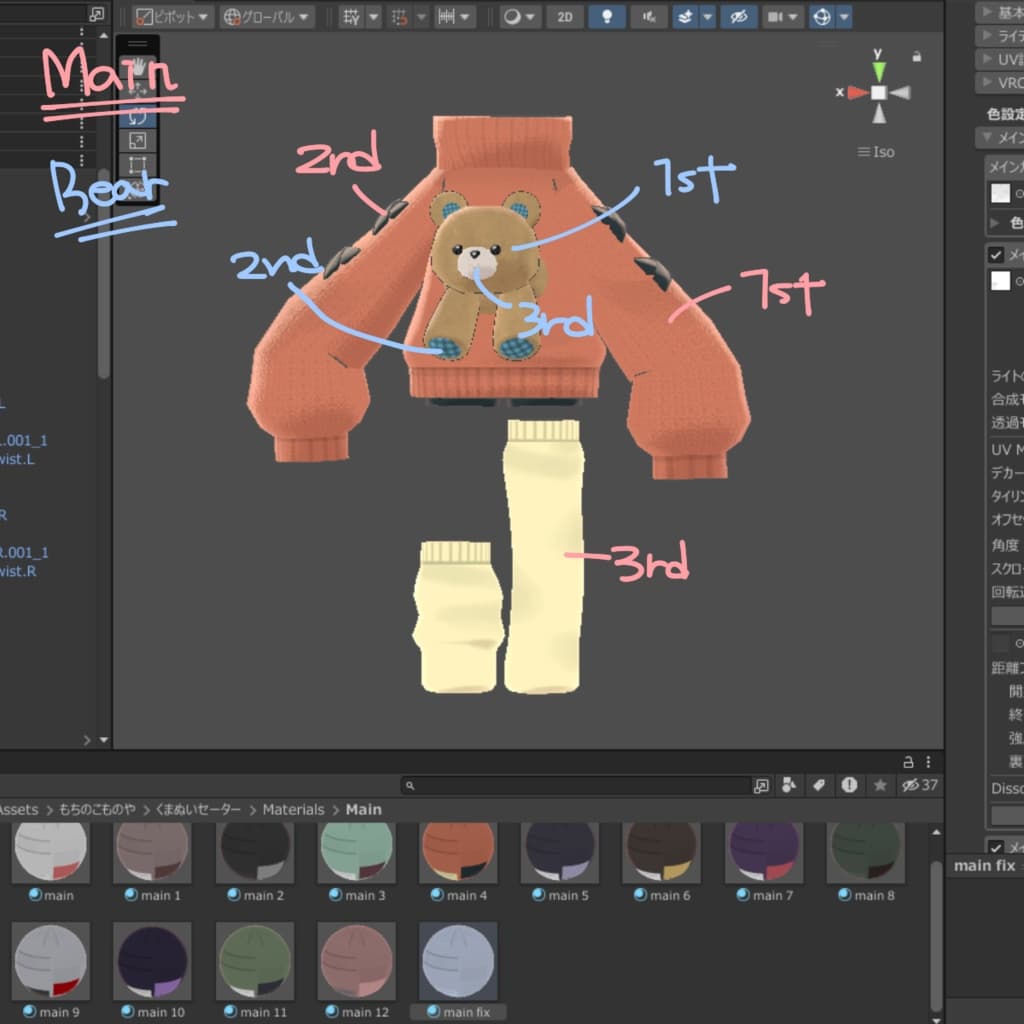The width and height of the screenshot is (1024, 1024).
Task: Toggle the hidden packages count showing 37
Action: pyautogui.click(x=920, y=785)
